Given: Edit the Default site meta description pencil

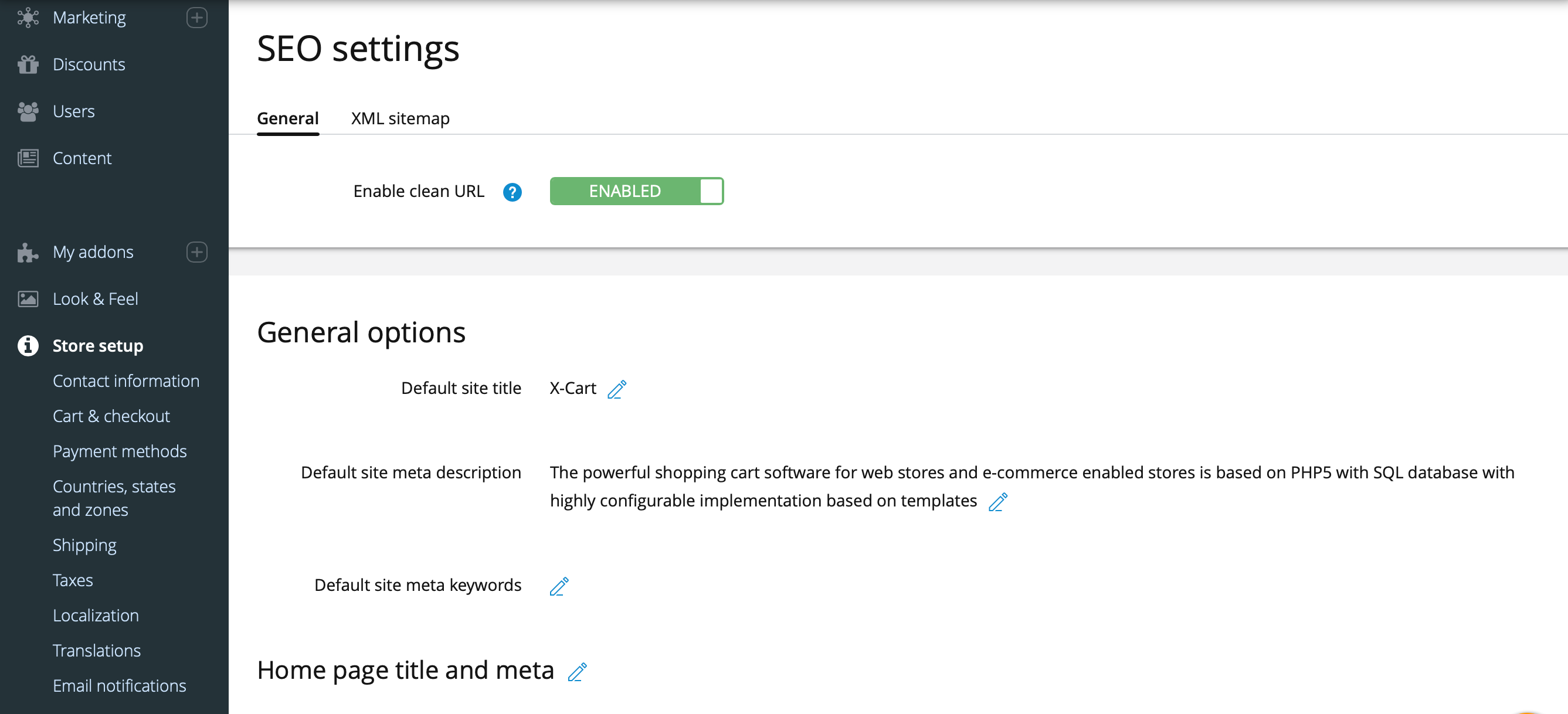Looking at the screenshot, I should point(997,502).
